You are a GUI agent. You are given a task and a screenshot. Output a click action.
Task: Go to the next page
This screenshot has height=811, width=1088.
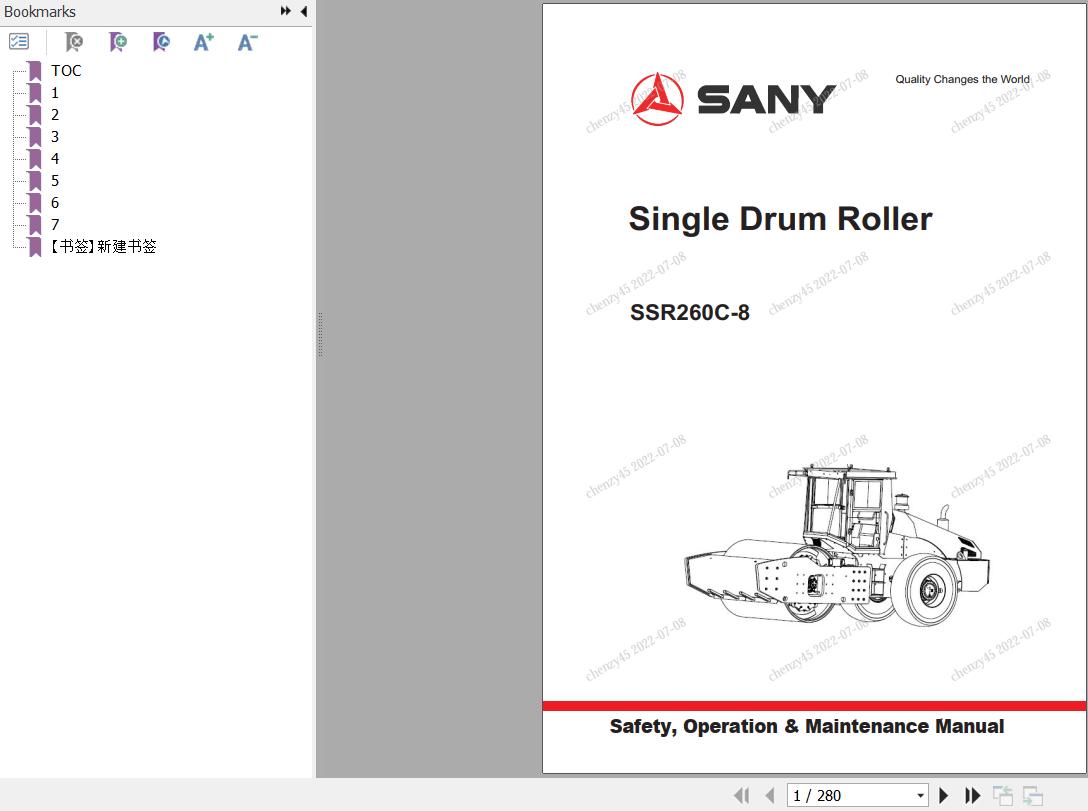pos(944,796)
